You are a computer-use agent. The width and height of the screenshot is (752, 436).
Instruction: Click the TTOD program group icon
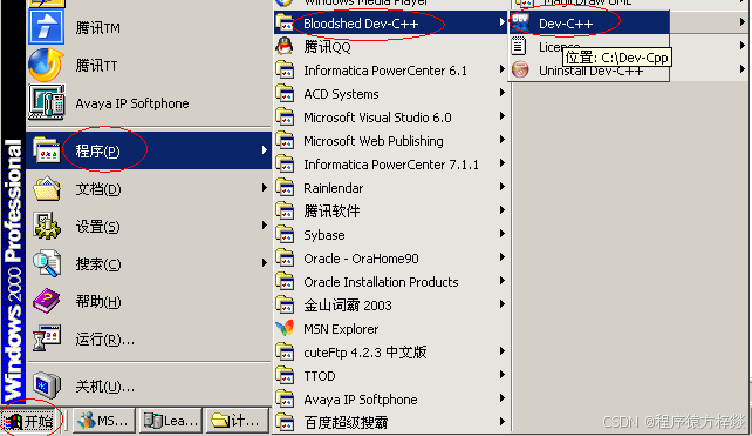[285, 375]
